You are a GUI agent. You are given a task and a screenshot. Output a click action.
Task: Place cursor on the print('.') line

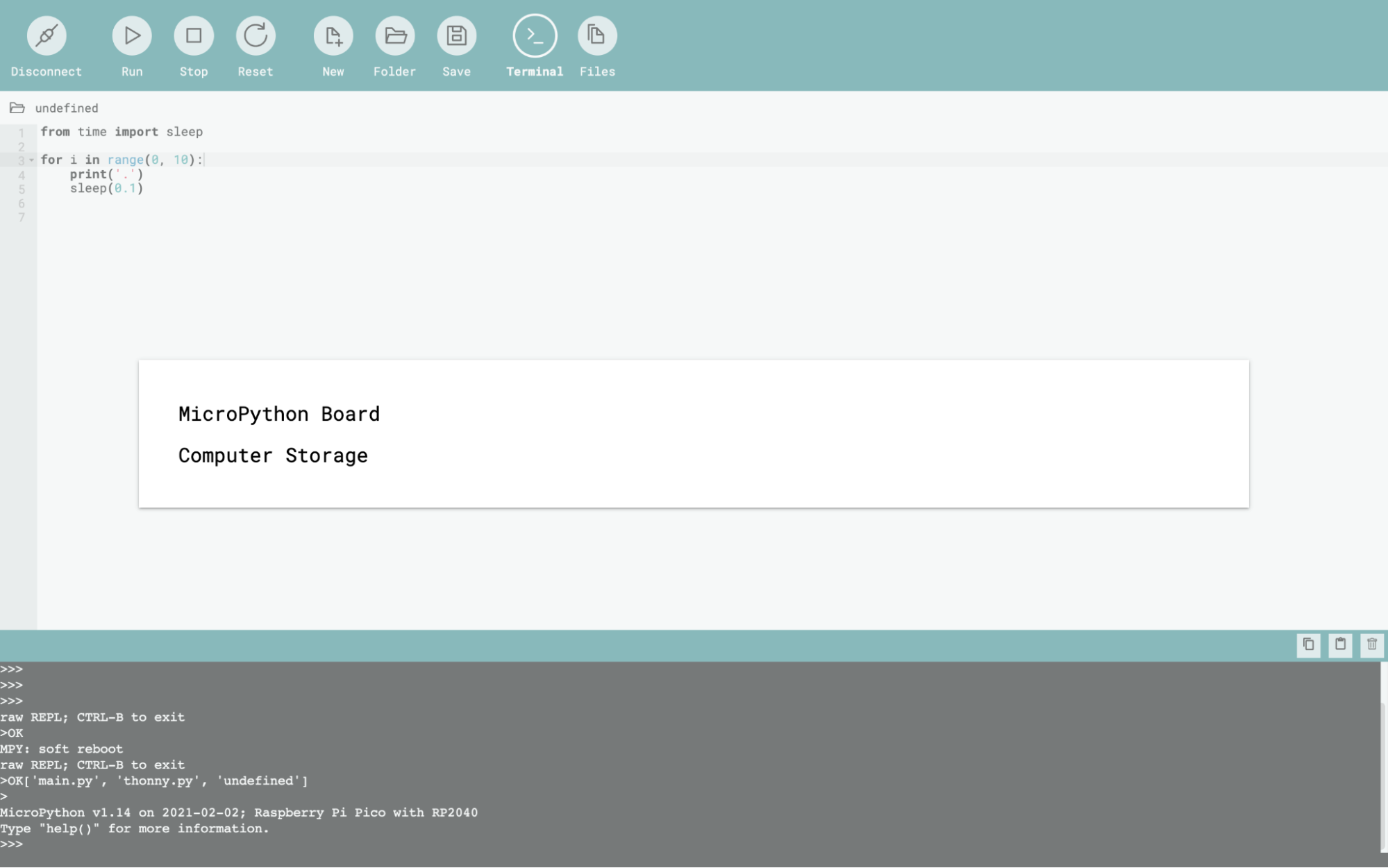pyautogui.click(x=106, y=174)
